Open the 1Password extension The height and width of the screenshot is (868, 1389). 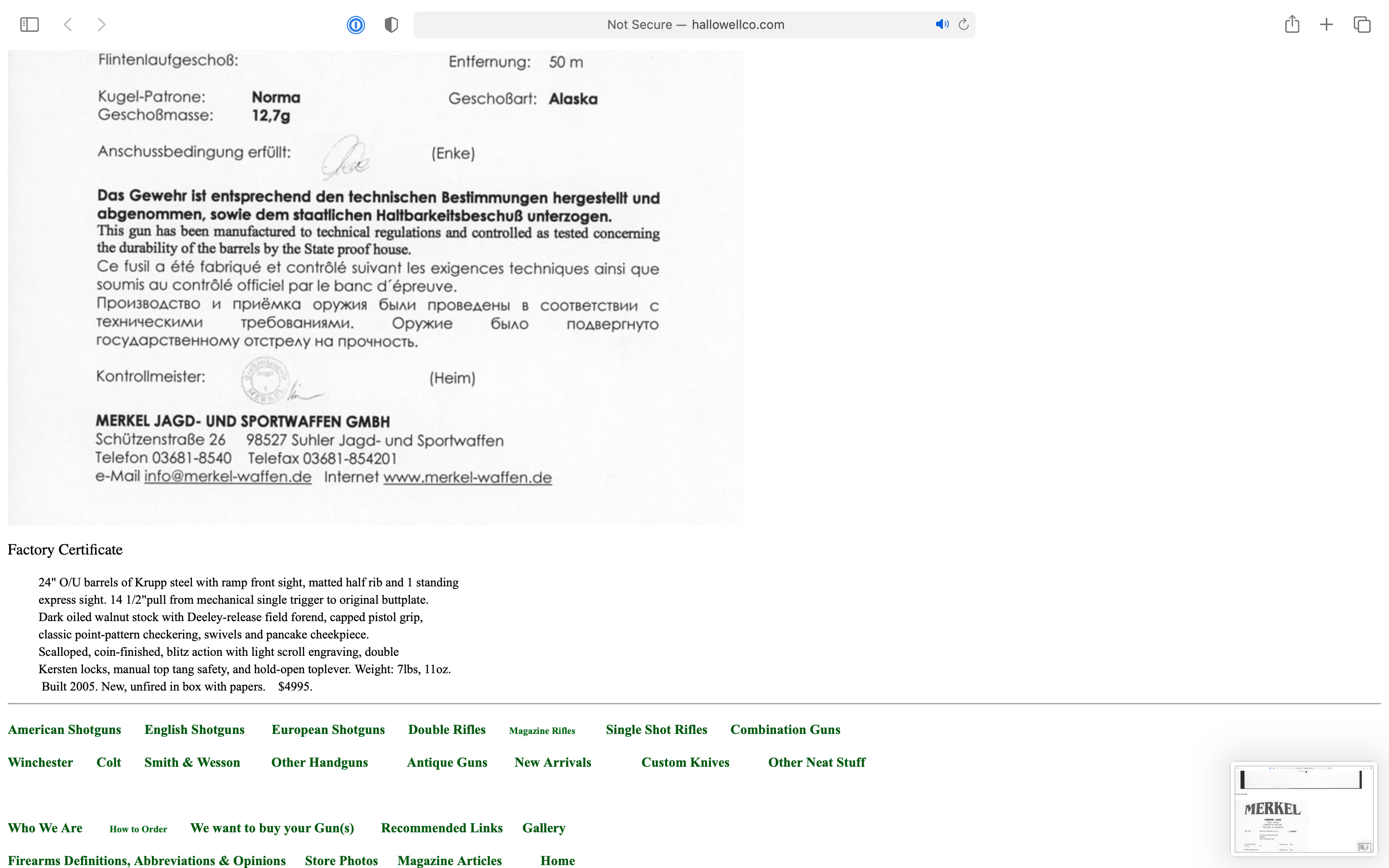[356, 25]
